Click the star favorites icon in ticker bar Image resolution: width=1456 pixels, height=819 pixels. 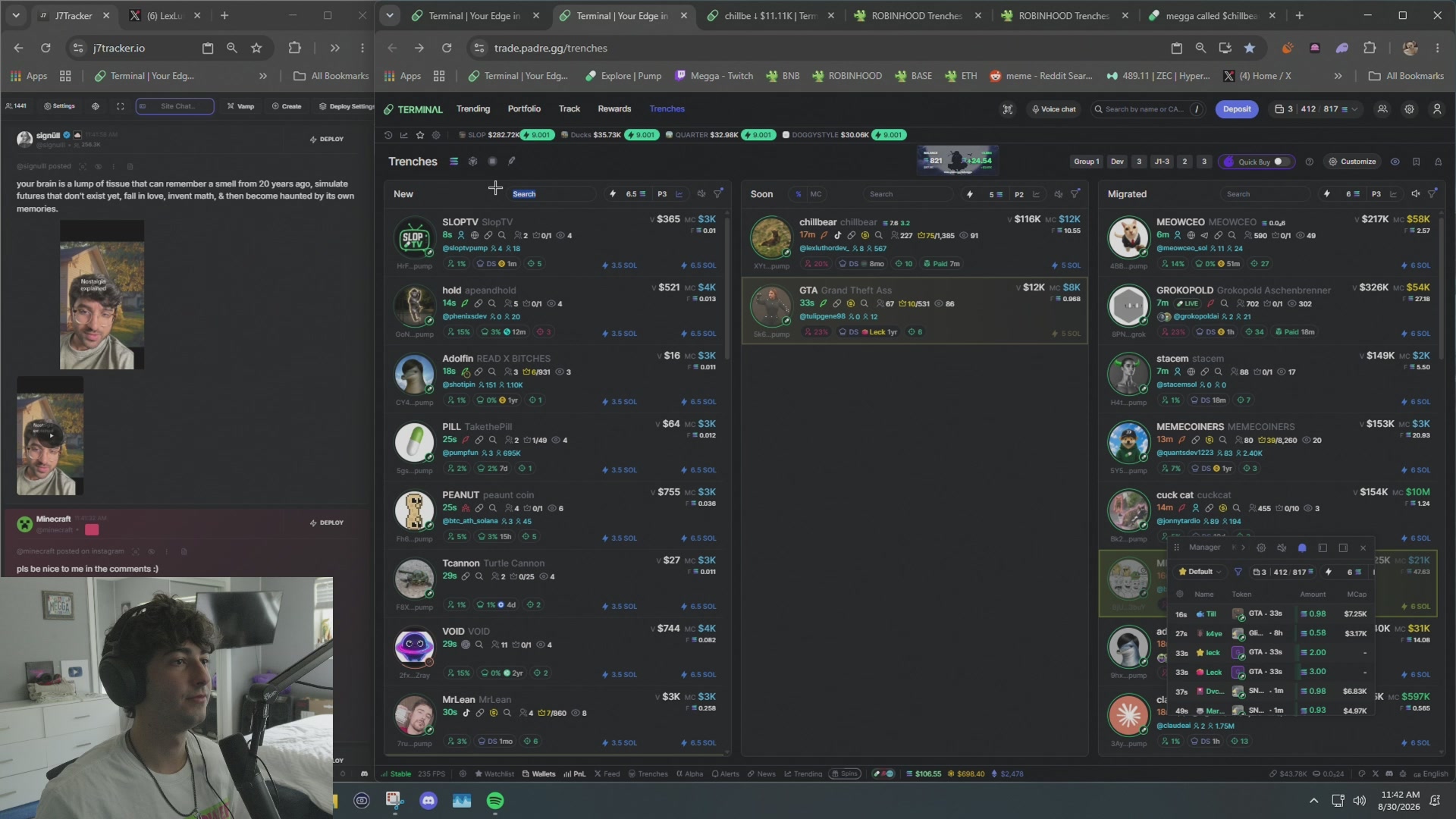point(420,135)
